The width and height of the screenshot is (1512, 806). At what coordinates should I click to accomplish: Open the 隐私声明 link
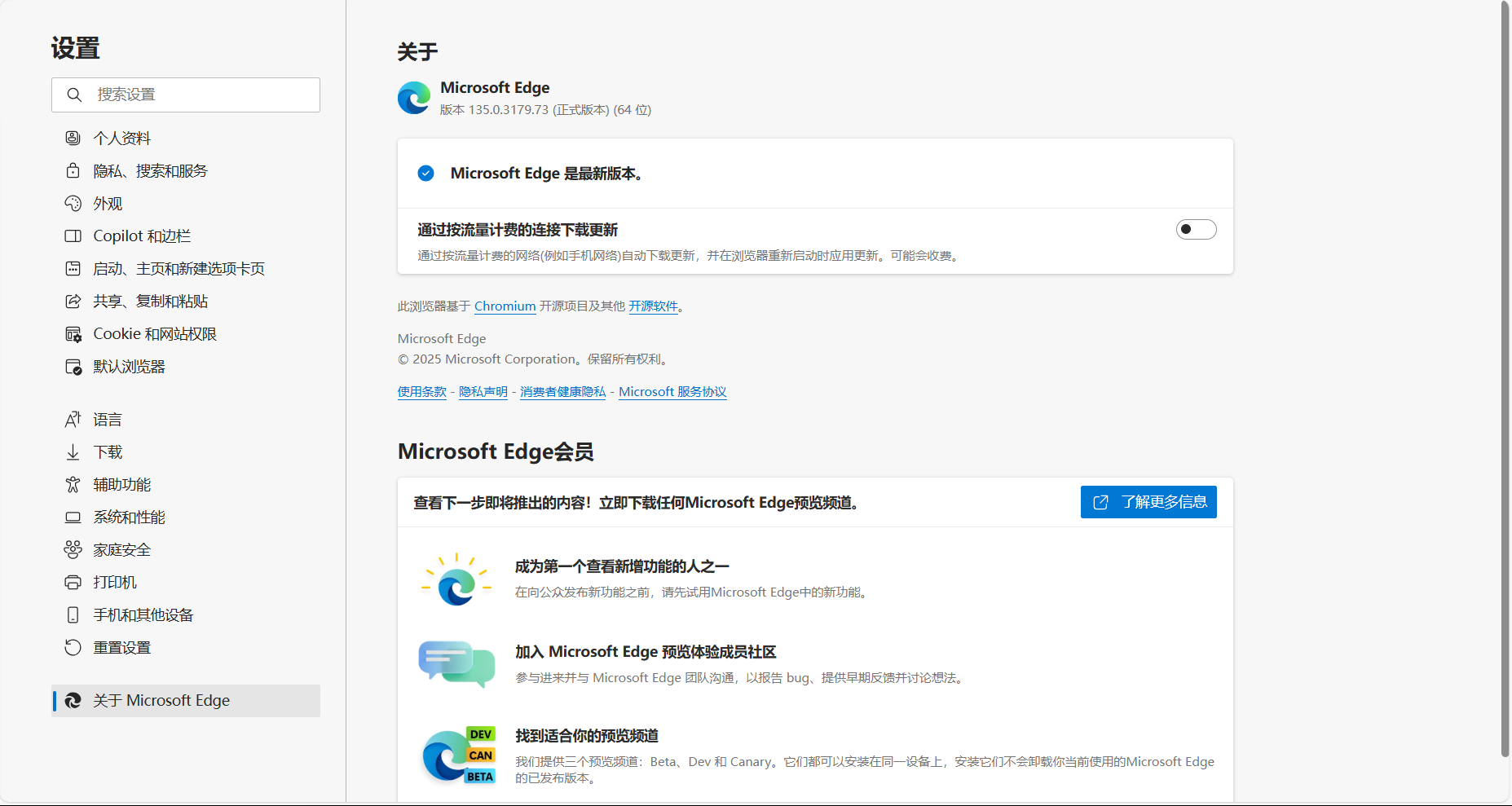pyautogui.click(x=483, y=392)
